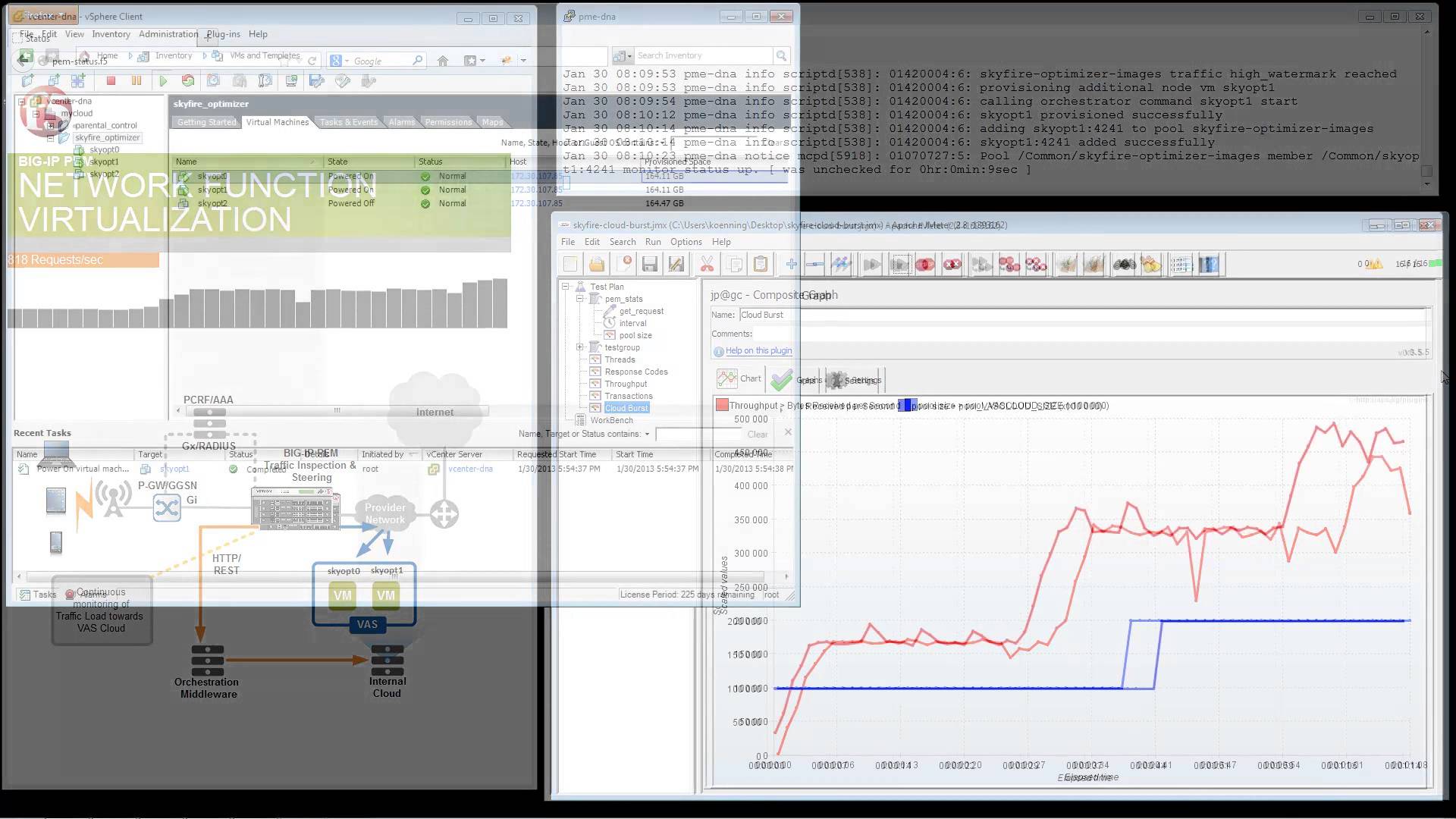Collapse the pem_stats tree node
The image size is (1456, 819).
click(580, 299)
